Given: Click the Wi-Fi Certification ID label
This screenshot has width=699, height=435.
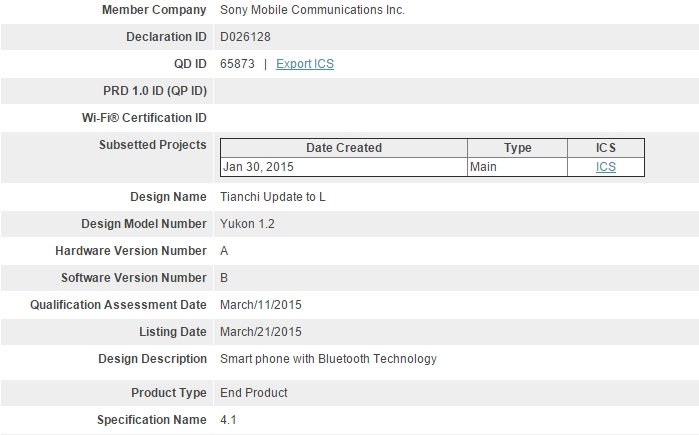Looking at the screenshot, I should click(x=144, y=118).
